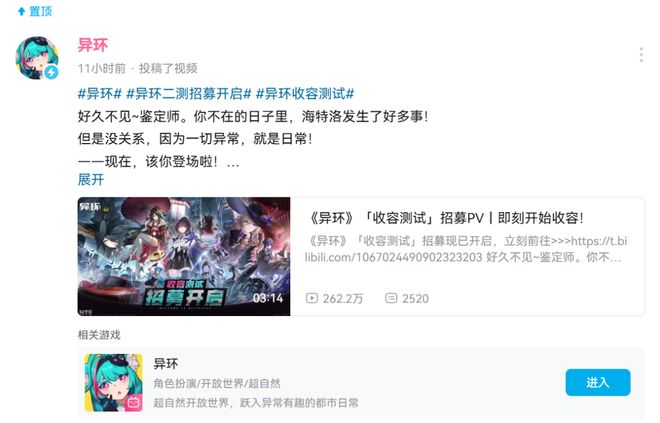Click the 置顶 pinned arrow icon
This screenshot has width=660, height=423.
pos(21,11)
